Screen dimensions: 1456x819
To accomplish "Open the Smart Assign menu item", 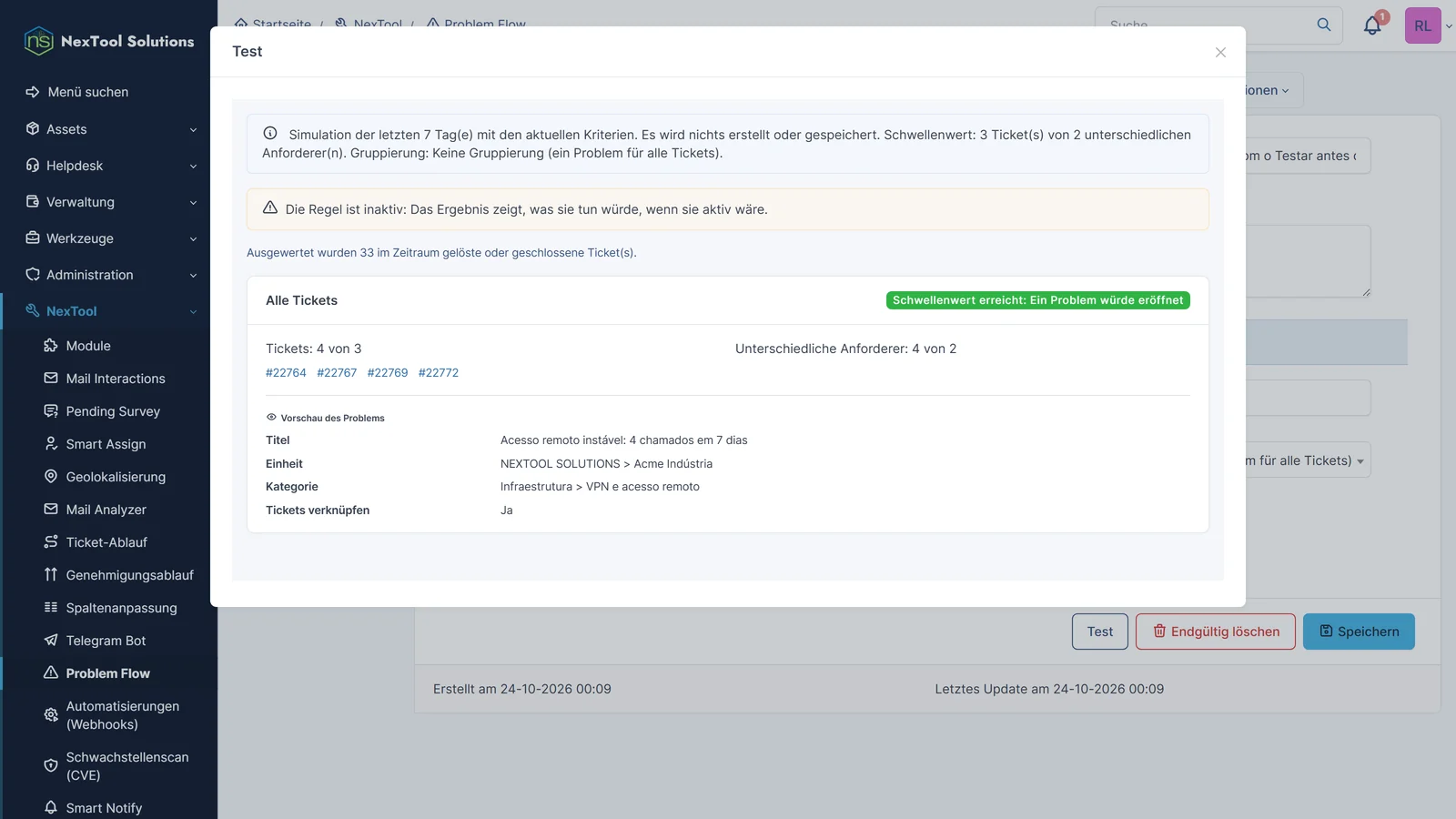I will pos(107,444).
